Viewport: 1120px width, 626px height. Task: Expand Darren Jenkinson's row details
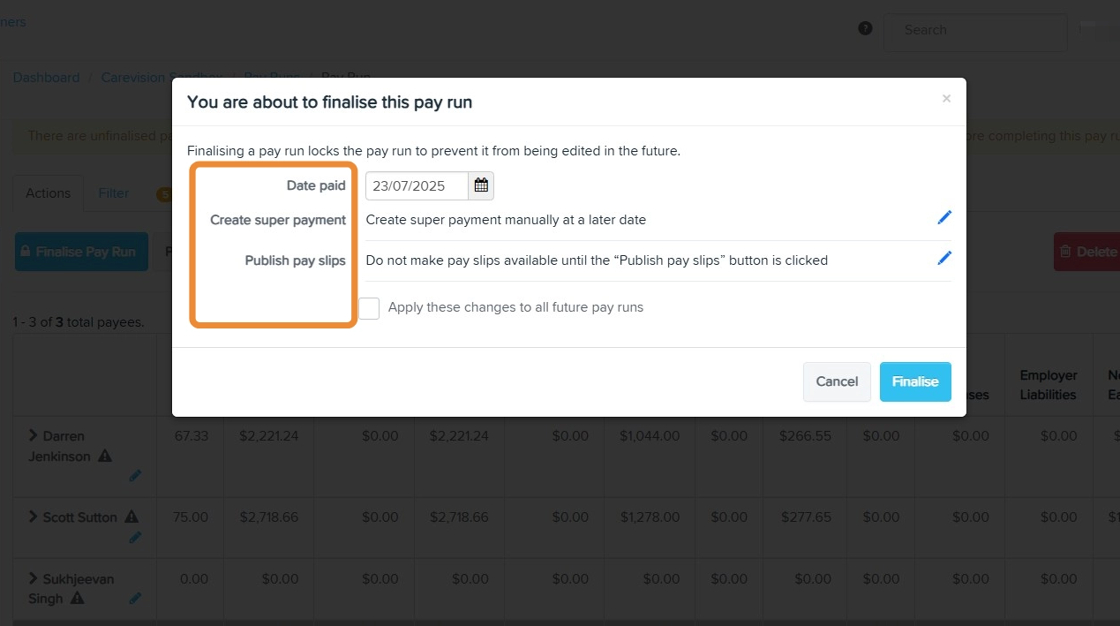(x=33, y=436)
